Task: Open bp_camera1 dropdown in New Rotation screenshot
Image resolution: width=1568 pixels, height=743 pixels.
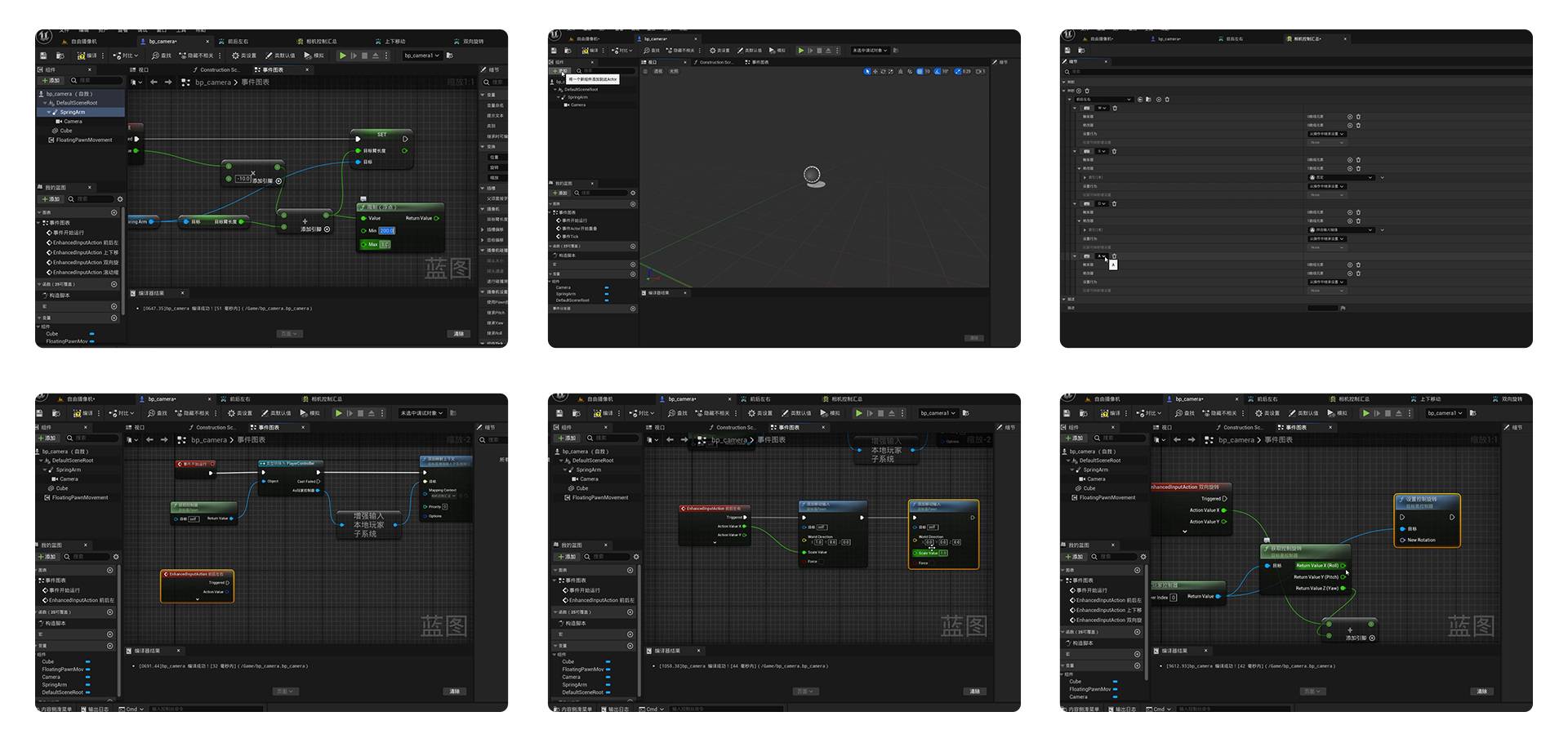Action: tap(1445, 413)
